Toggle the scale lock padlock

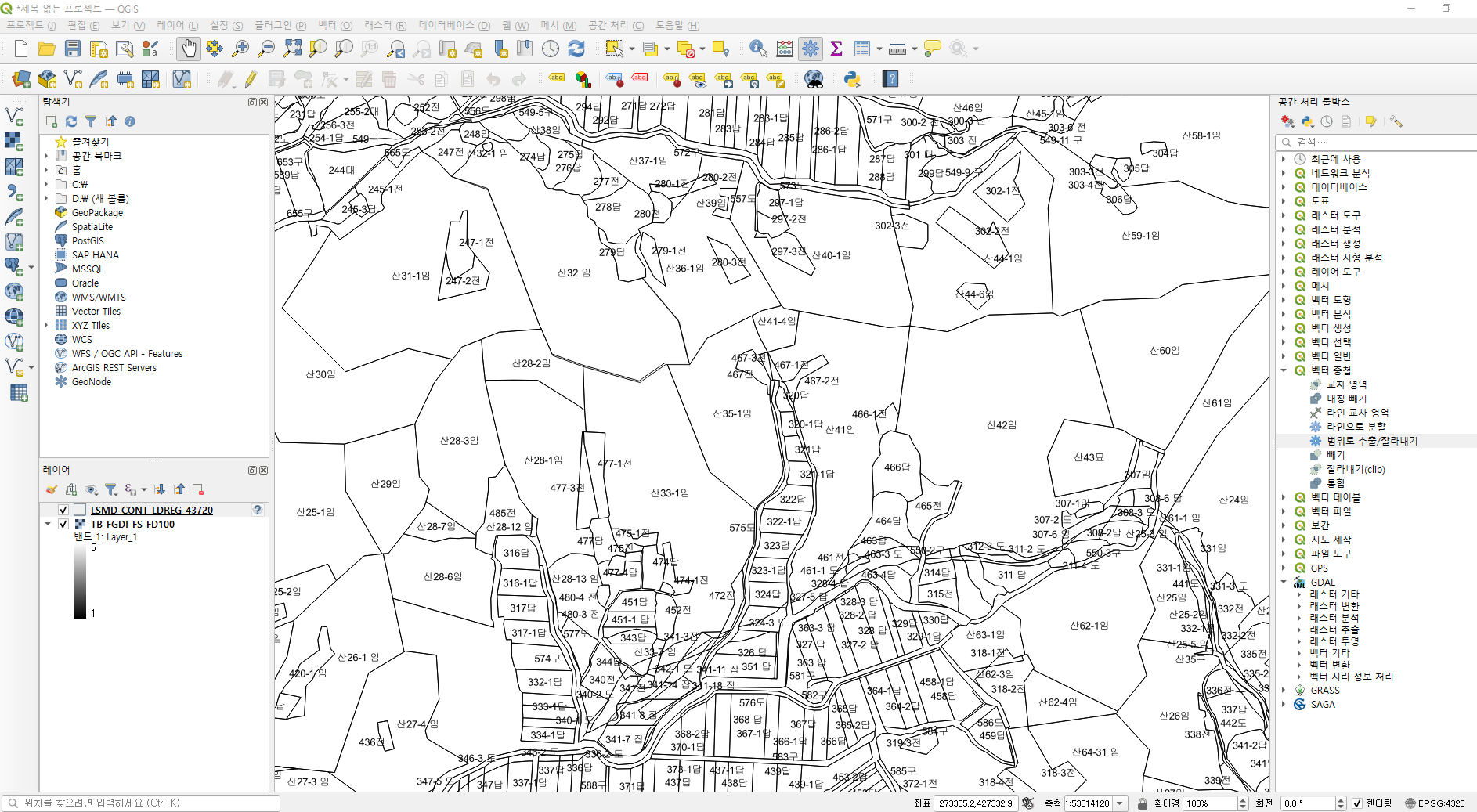(1143, 803)
